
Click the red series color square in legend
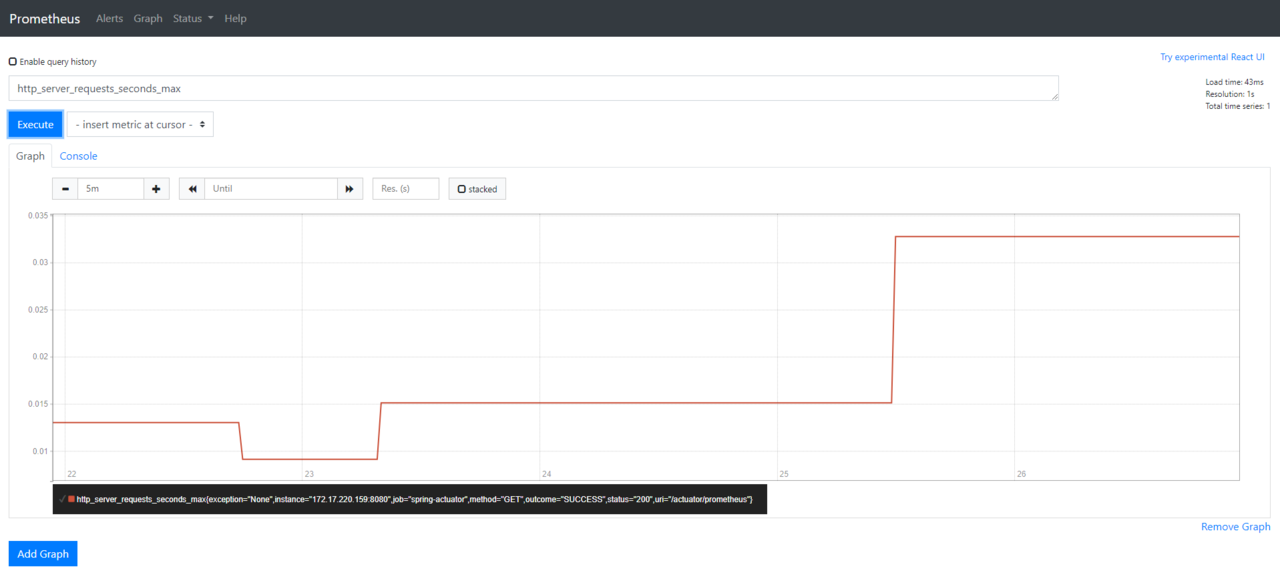[71, 498]
